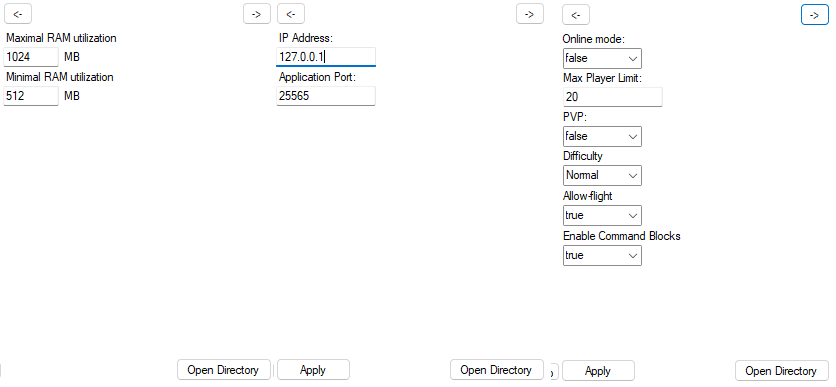Click into the Application Port field 25565

click(x=326, y=96)
